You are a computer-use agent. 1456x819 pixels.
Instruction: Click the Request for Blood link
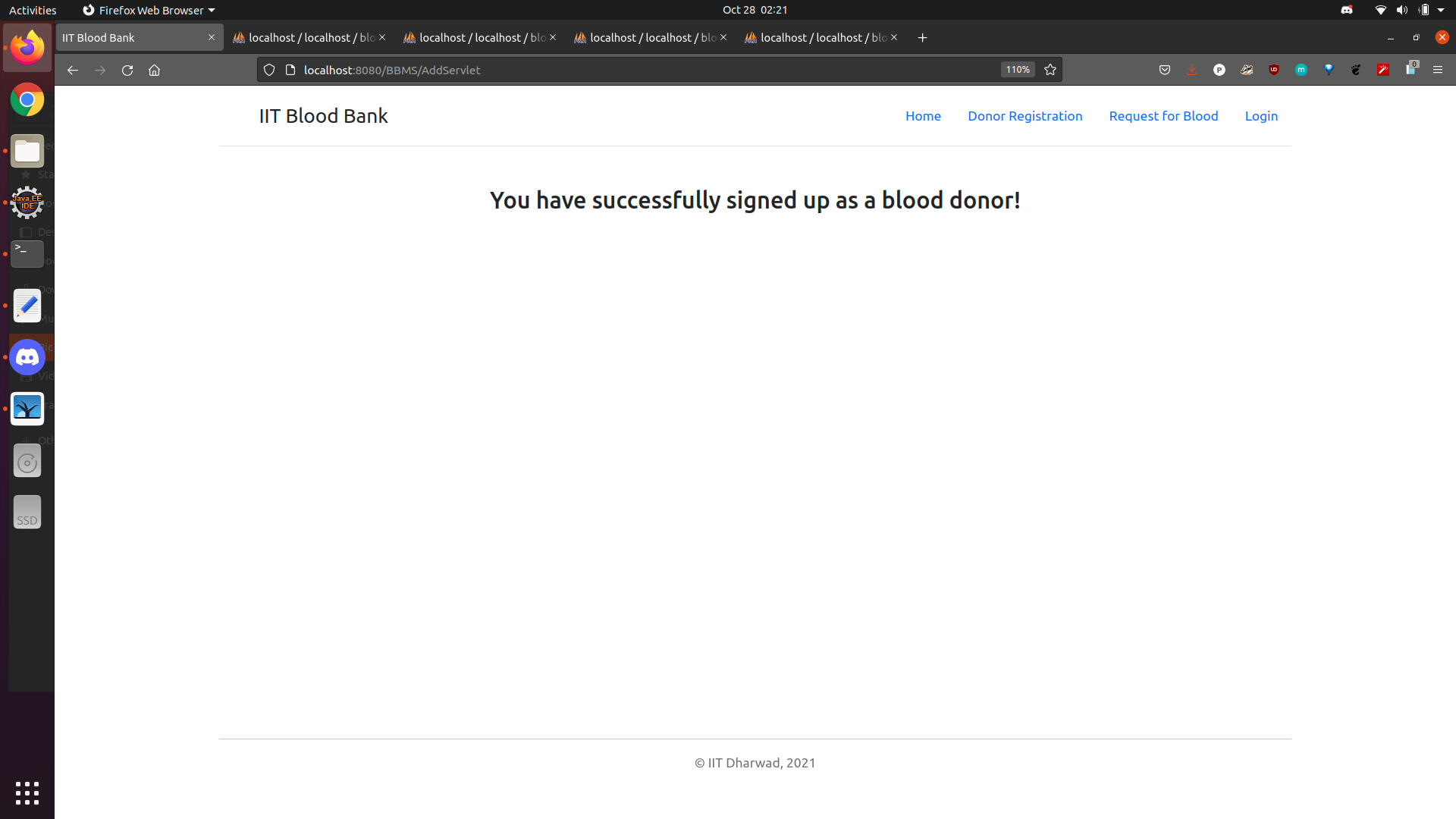(x=1163, y=116)
